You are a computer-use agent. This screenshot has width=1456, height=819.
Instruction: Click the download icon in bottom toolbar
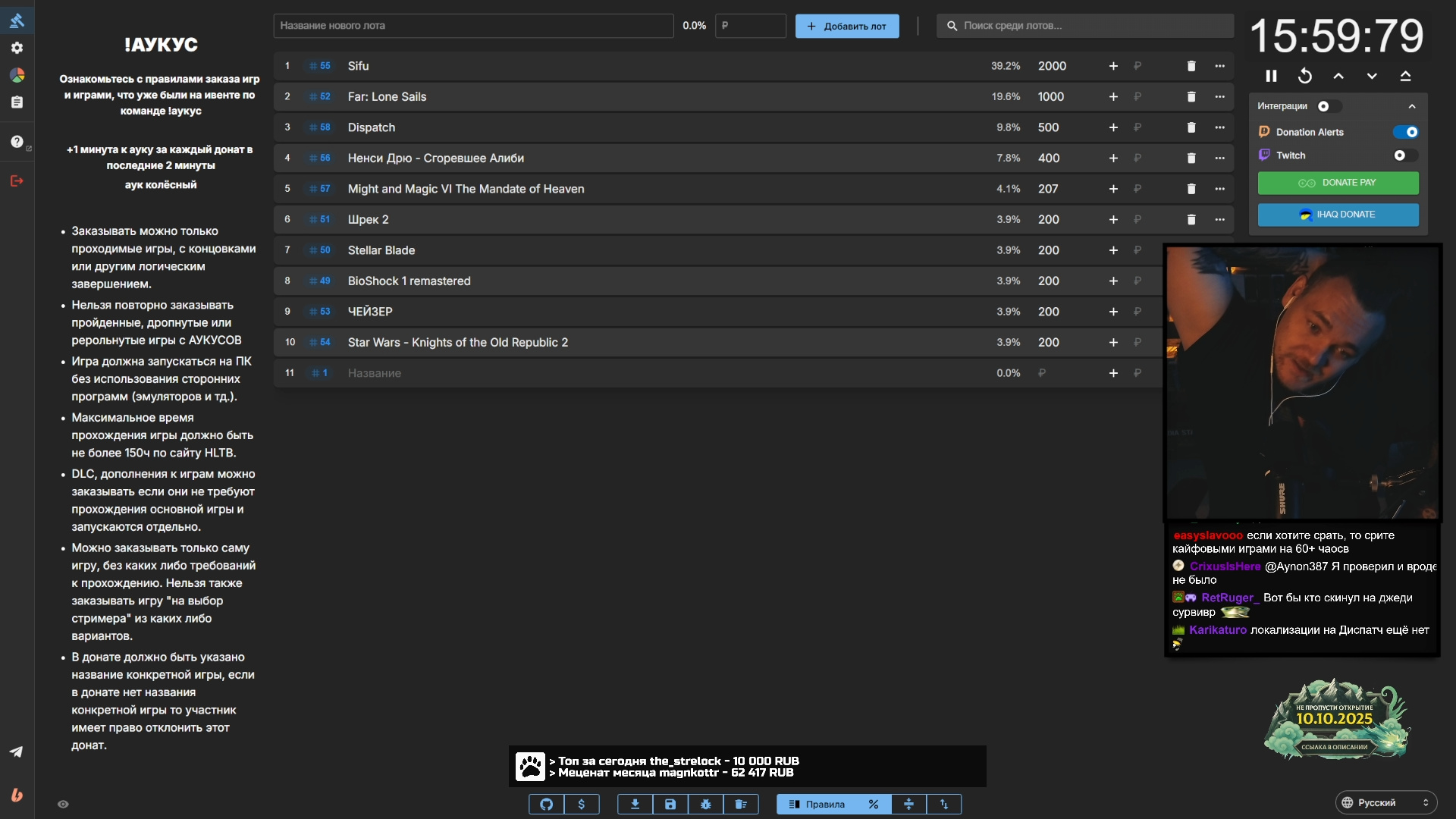click(635, 804)
